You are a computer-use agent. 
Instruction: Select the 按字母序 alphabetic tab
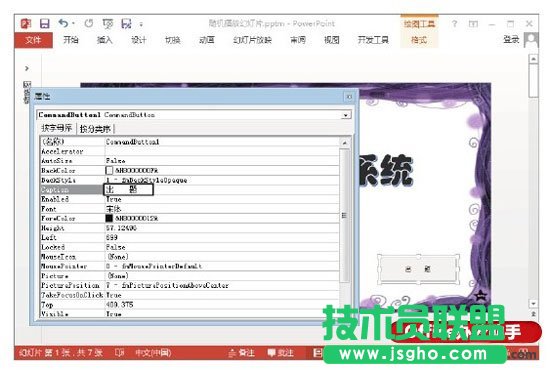pyautogui.click(x=56, y=128)
